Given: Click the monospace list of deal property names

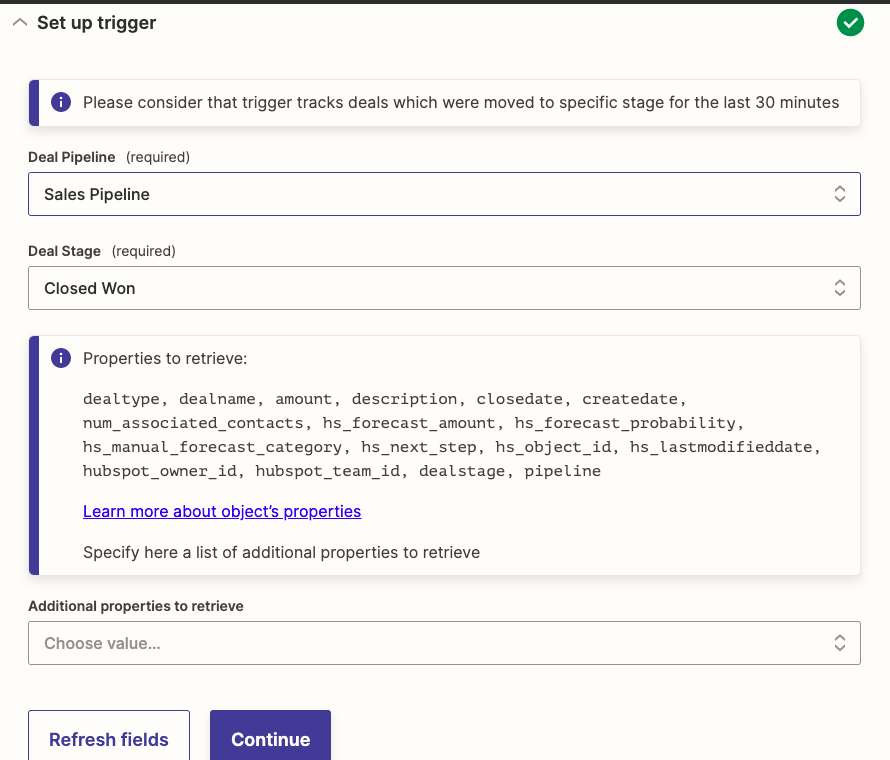Looking at the screenshot, I should 450,434.
